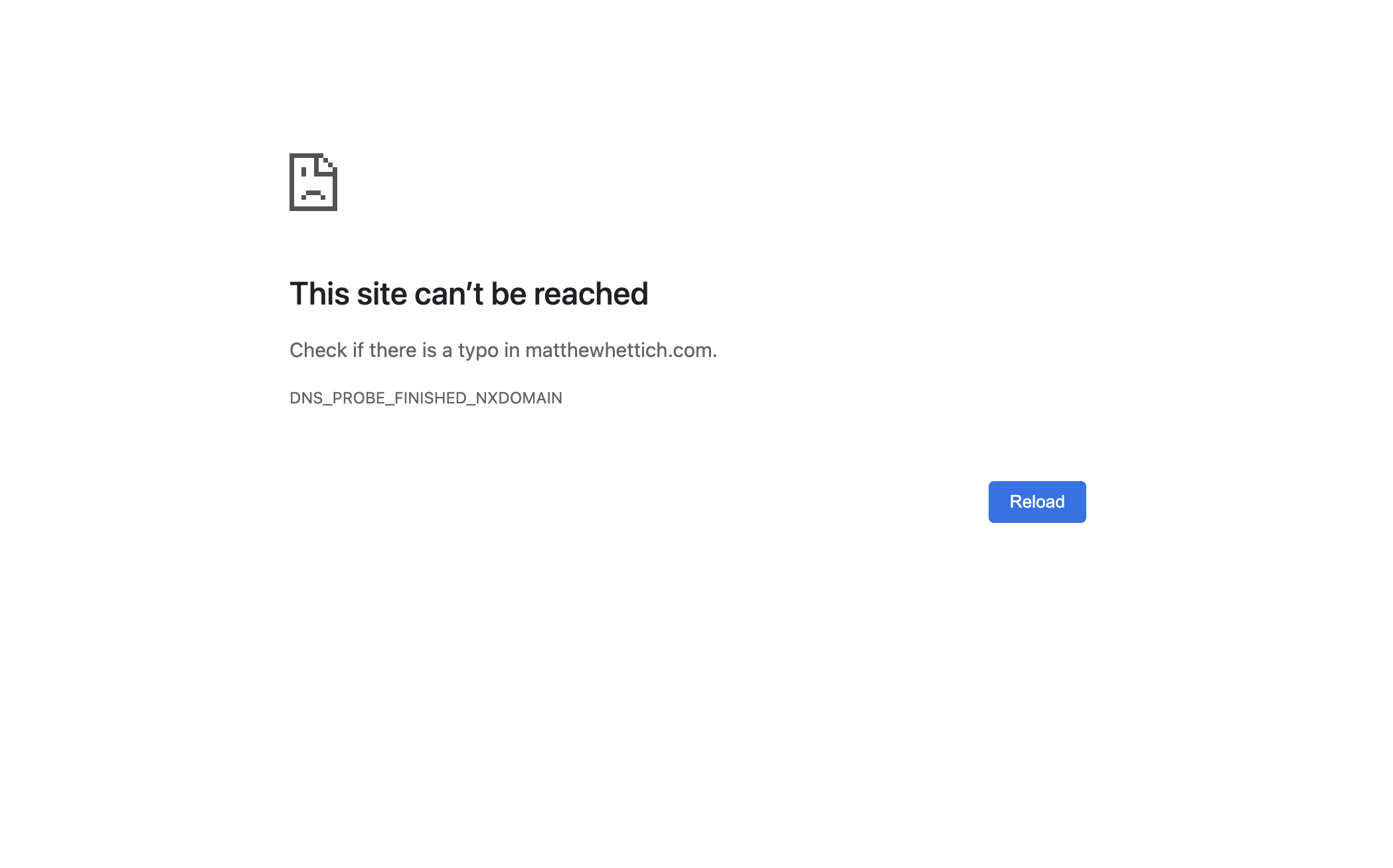Click the word "site" in the heading
Viewport: 1393px width, 868px height.
[382, 293]
